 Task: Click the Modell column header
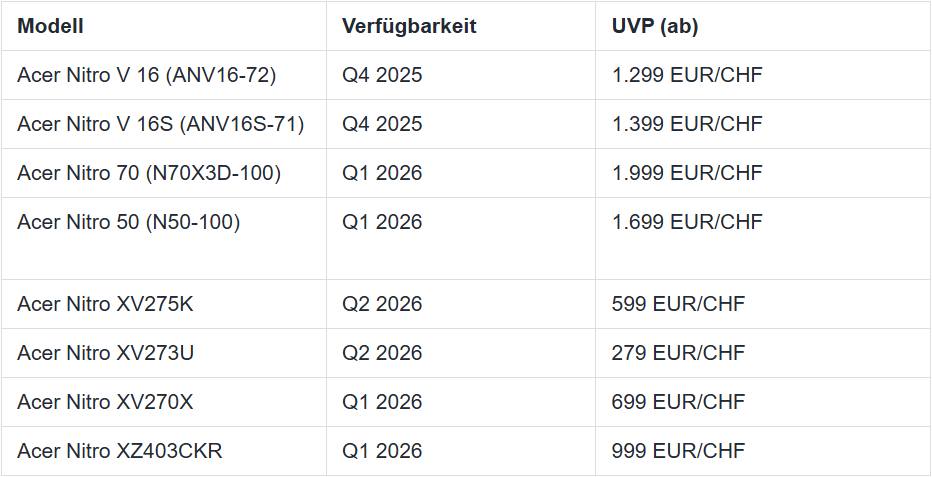163,26
